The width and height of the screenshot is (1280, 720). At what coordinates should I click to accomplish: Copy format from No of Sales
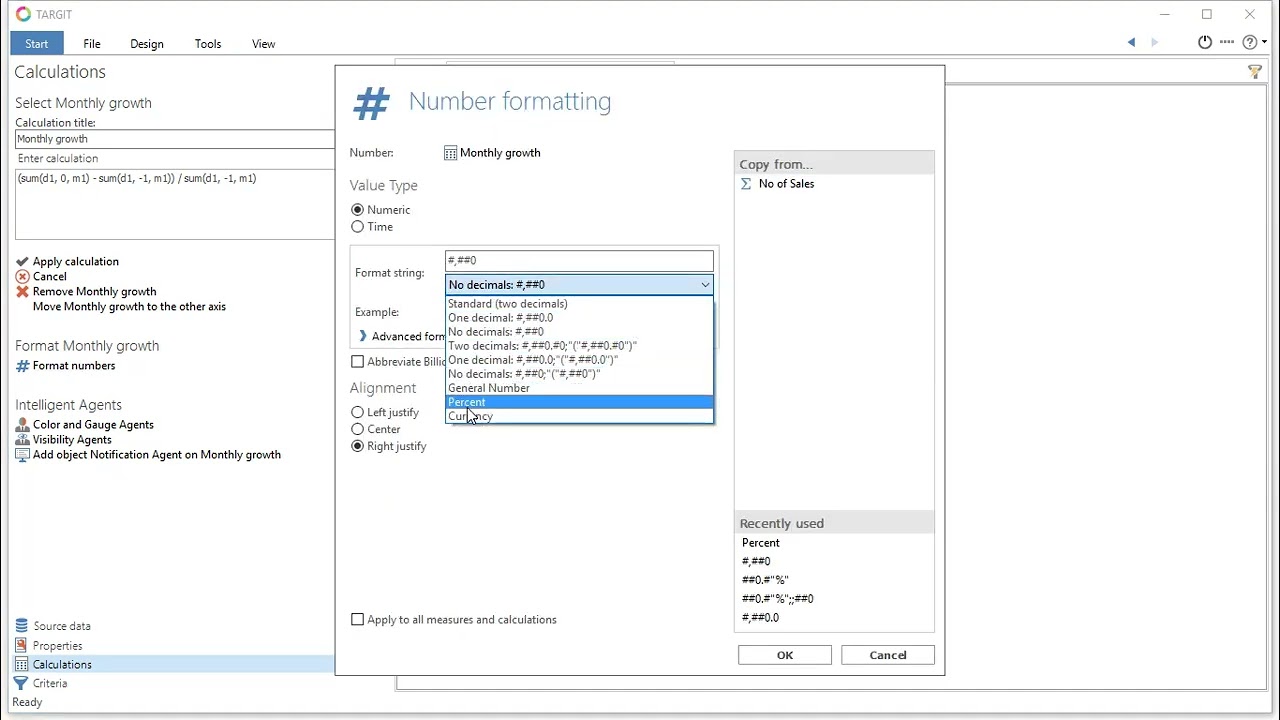pos(786,184)
